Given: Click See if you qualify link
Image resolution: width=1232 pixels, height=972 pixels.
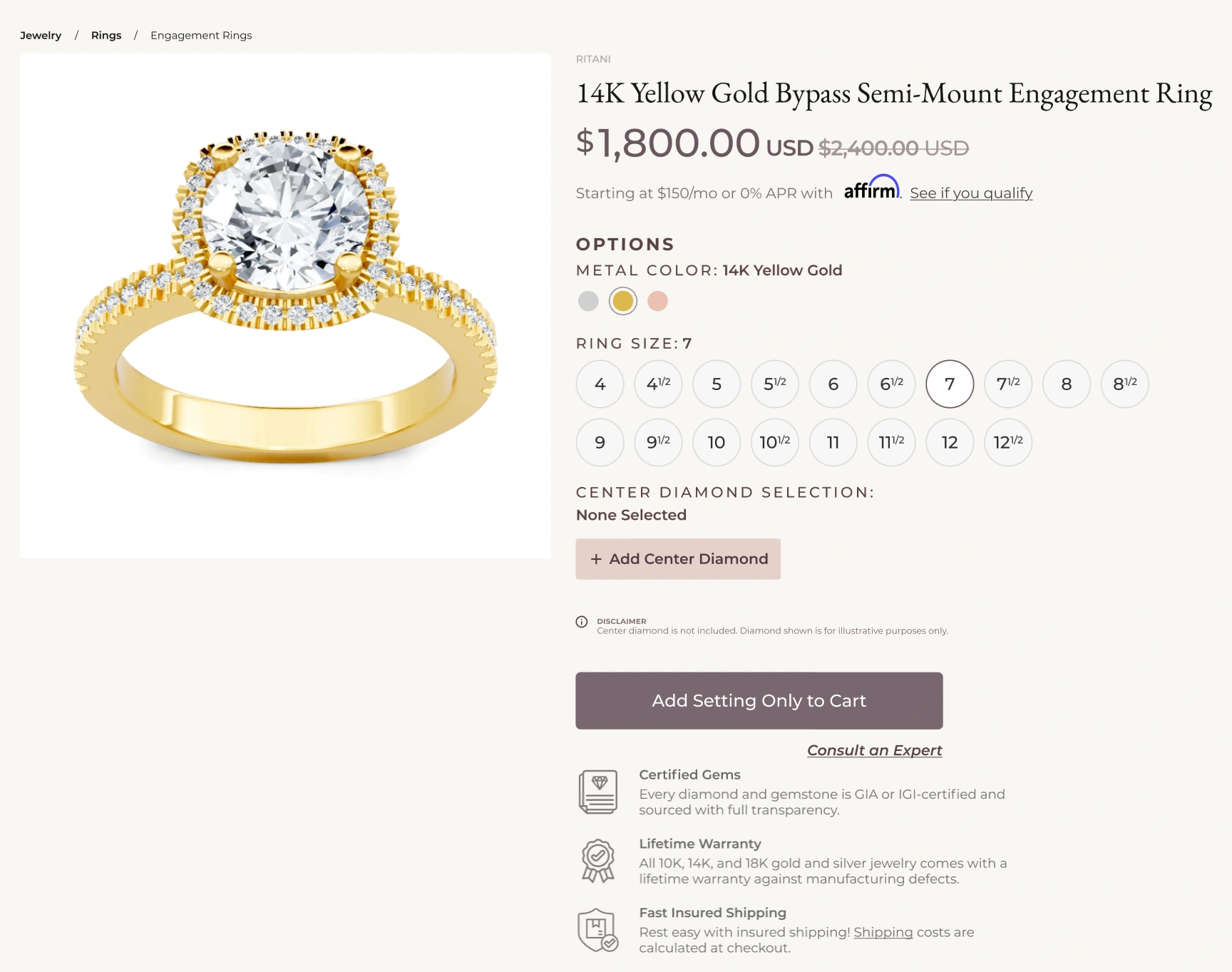Looking at the screenshot, I should 971,193.
